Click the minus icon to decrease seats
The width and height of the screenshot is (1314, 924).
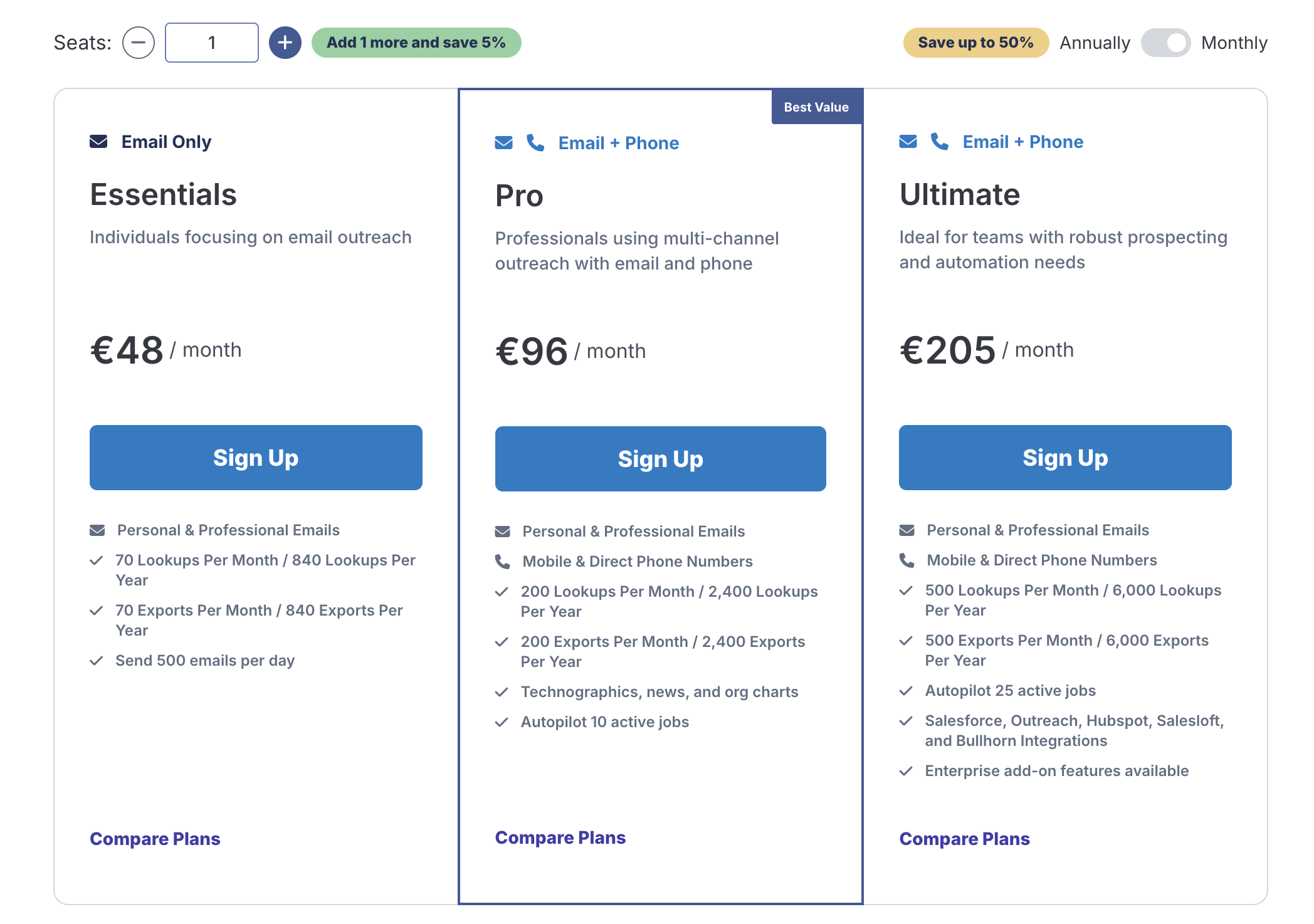point(139,43)
